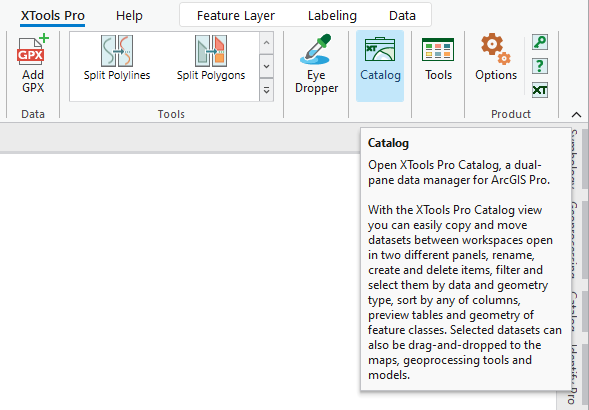Image resolution: width=589 pixels, height=410 pixels.
Task: Select the Split Polylines tool
Action: click(x=117, y=58)
